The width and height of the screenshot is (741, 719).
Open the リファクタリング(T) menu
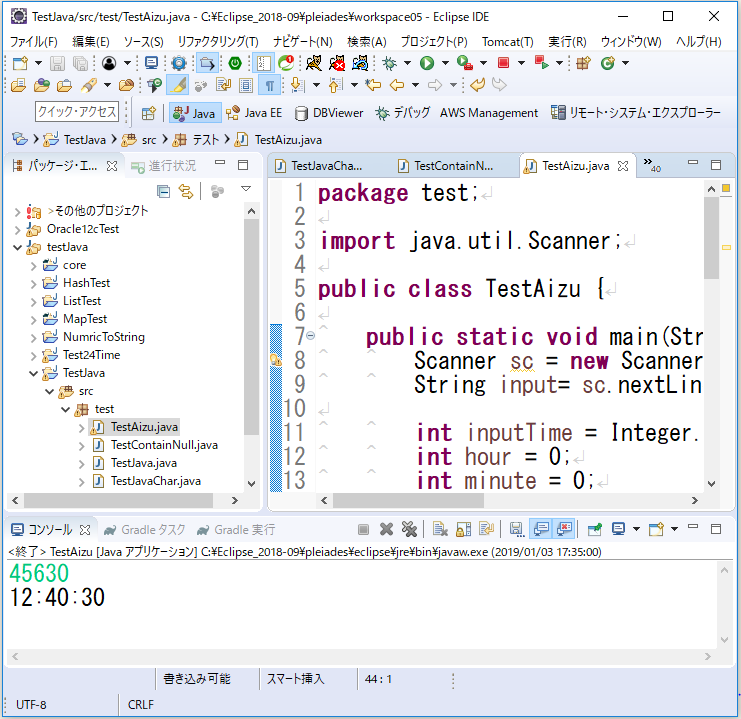218,42
